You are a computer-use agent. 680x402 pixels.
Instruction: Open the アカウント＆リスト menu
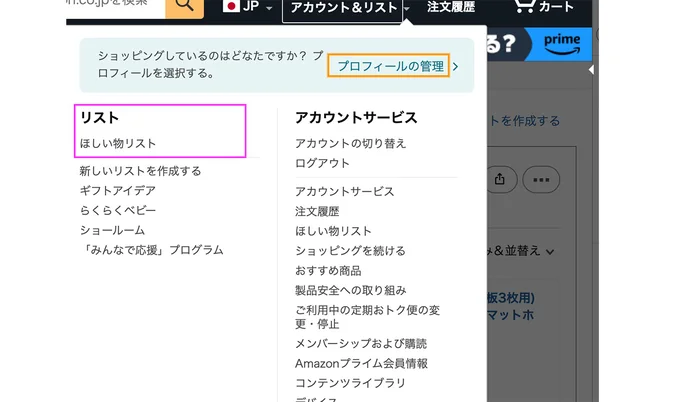click(343, 8)
